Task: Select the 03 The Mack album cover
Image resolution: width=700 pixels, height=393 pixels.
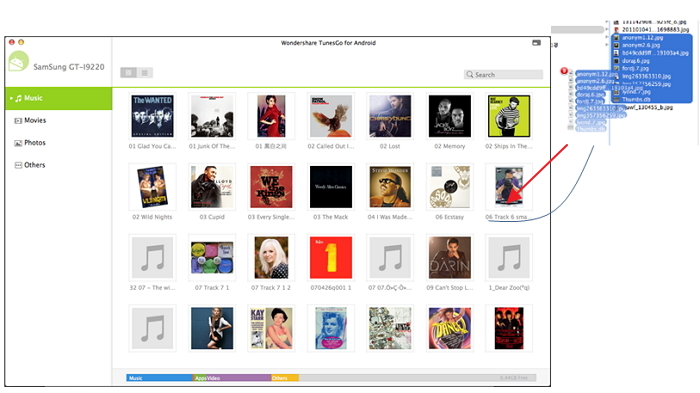Action: (x=330, y=187)
